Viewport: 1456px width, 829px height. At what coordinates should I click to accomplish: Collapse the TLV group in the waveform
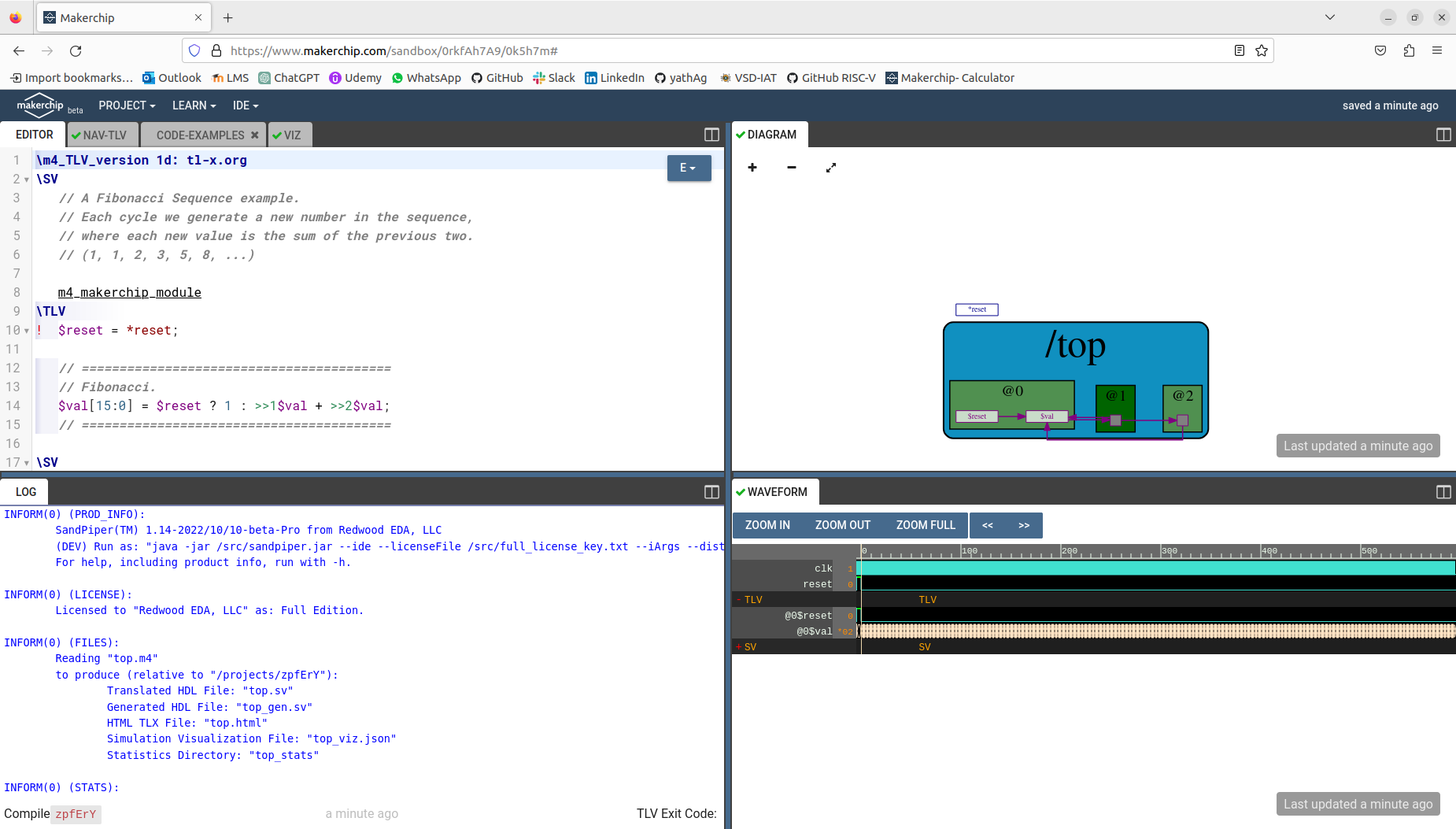point(738,599)
